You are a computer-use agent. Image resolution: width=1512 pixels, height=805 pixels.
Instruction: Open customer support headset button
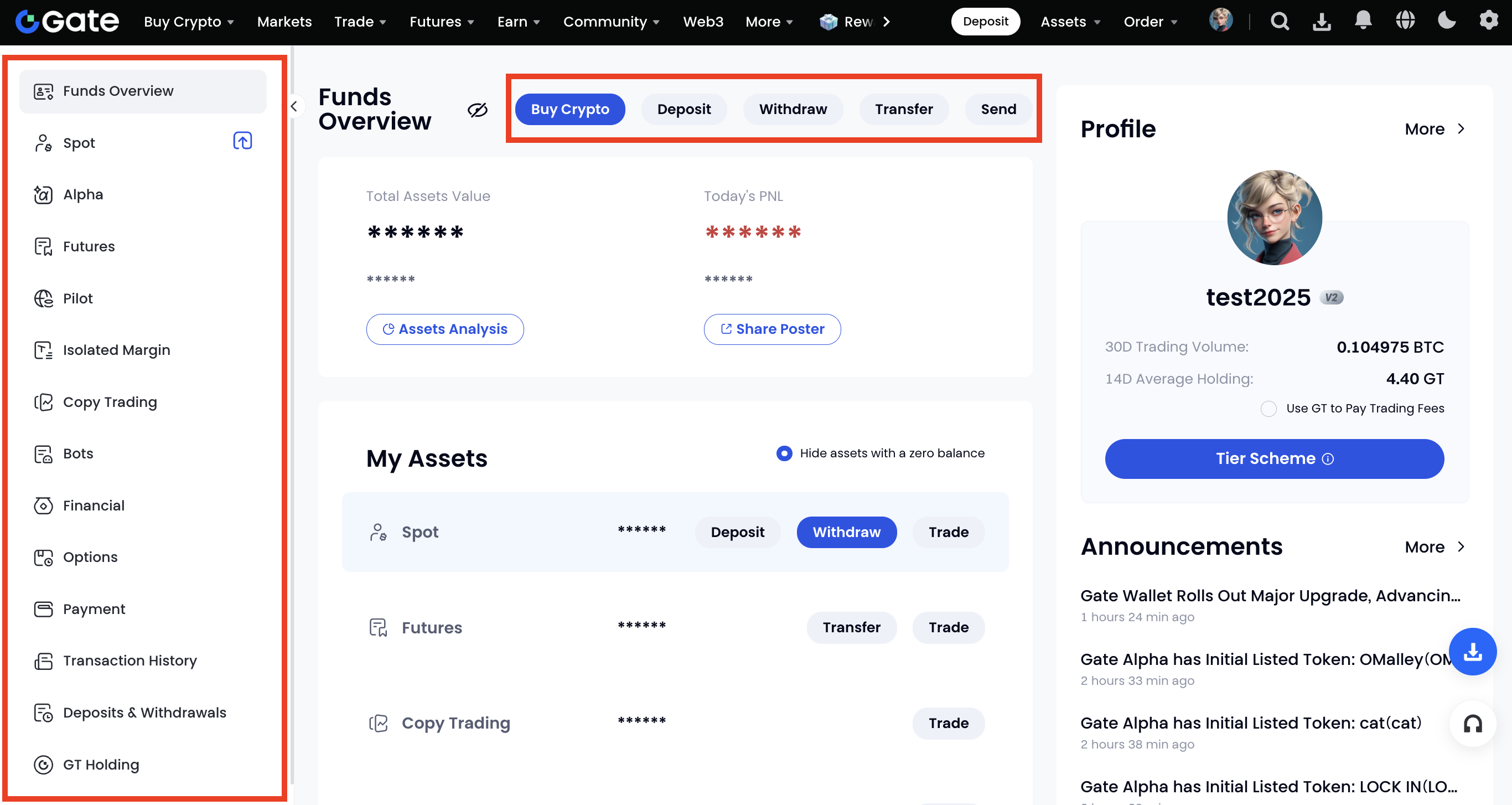pyautogui.click(x=1472, y=724)
